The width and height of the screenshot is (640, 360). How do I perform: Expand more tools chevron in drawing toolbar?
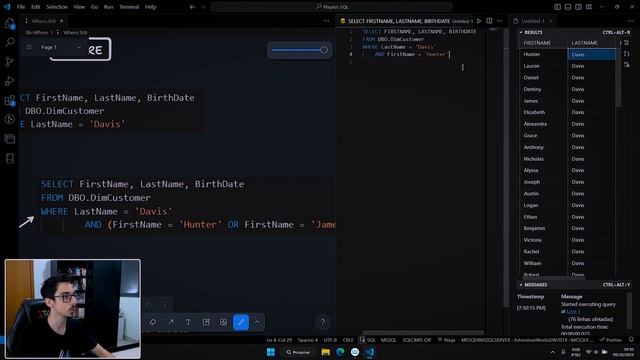coord(257,322)
